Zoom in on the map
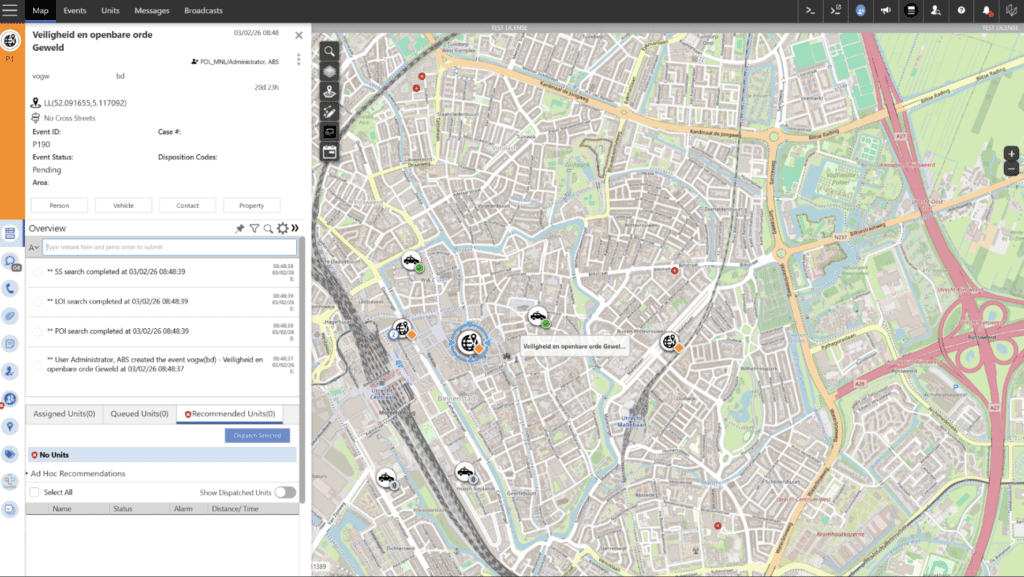This screenshot has width=1024, height=577. [1012, 154]
